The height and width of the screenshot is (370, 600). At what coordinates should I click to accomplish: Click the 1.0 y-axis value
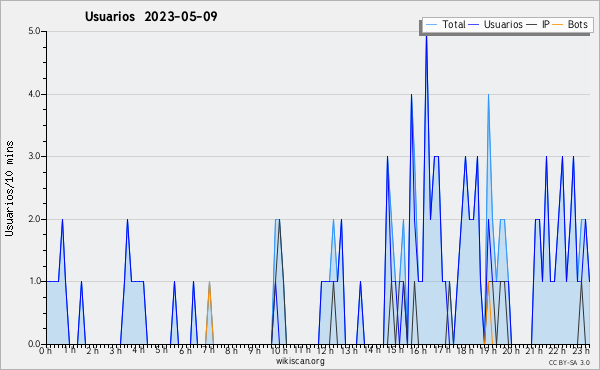(x=34, y=282)
